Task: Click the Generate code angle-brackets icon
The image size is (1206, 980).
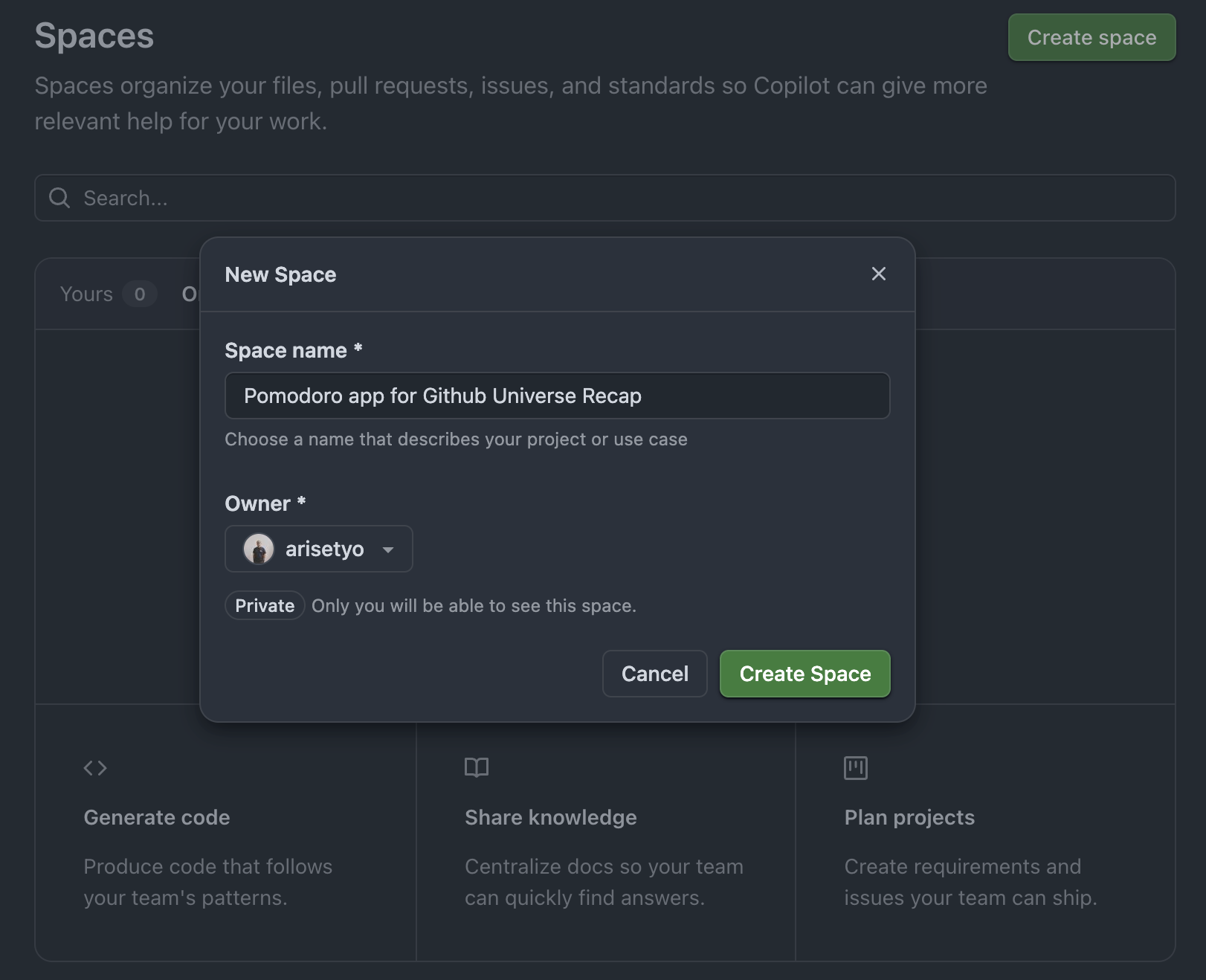Action: pos(95,768)
